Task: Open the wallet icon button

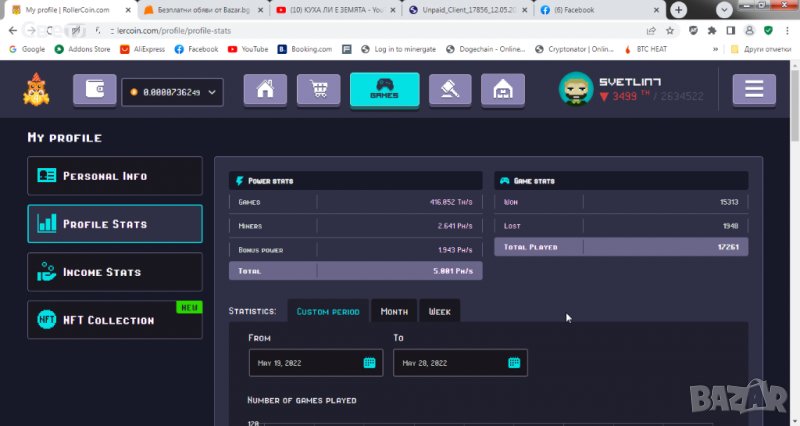Action: click(95, 90)
